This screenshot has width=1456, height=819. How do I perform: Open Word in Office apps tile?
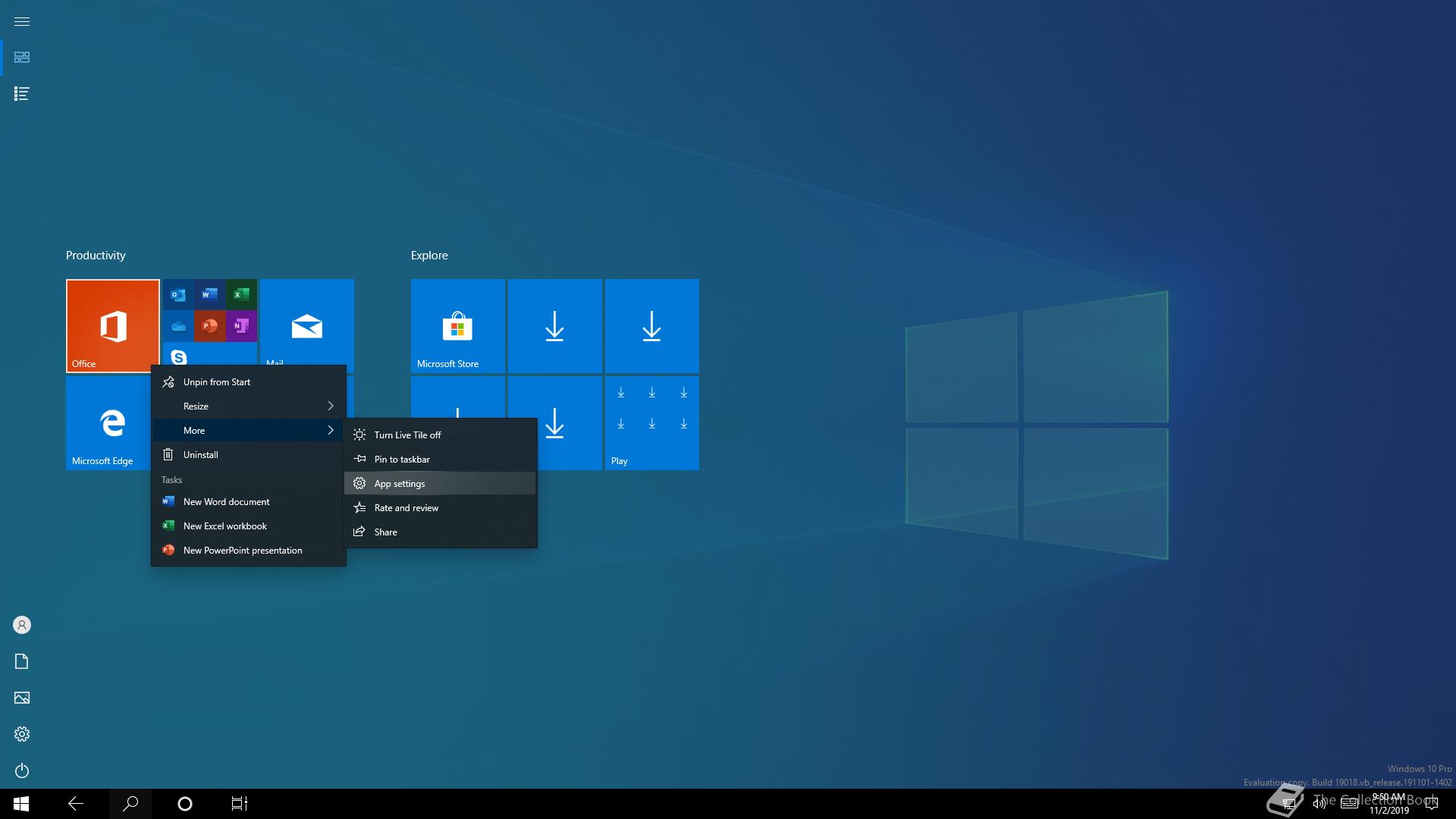(210, 295)
